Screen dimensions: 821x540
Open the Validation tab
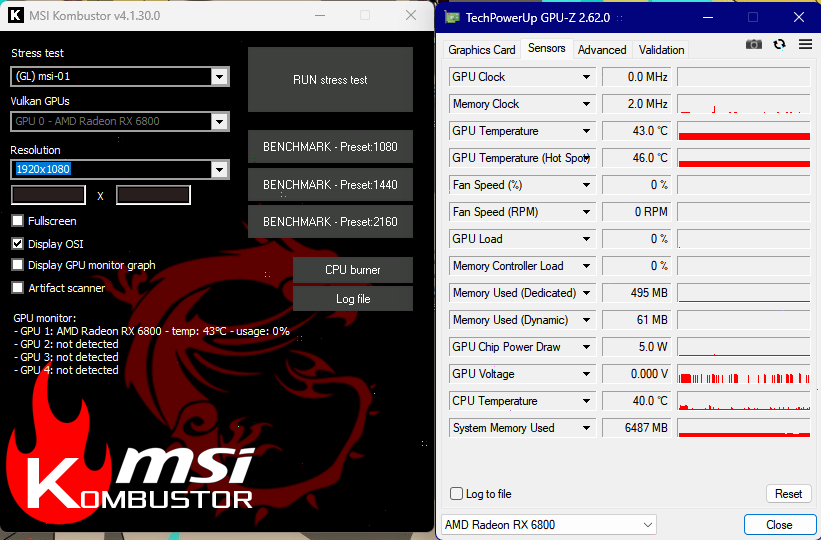pyautogui.click(x=661, y=50)
